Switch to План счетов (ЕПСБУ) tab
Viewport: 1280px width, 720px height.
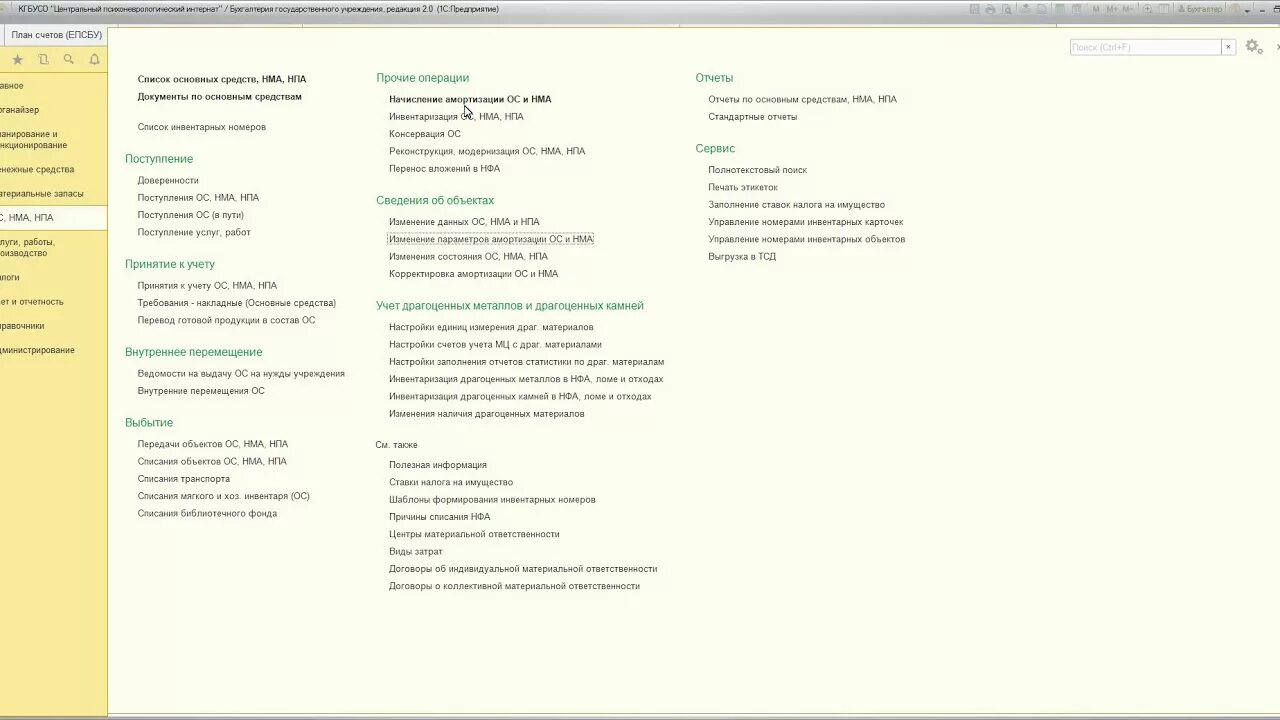click(56, 35)
